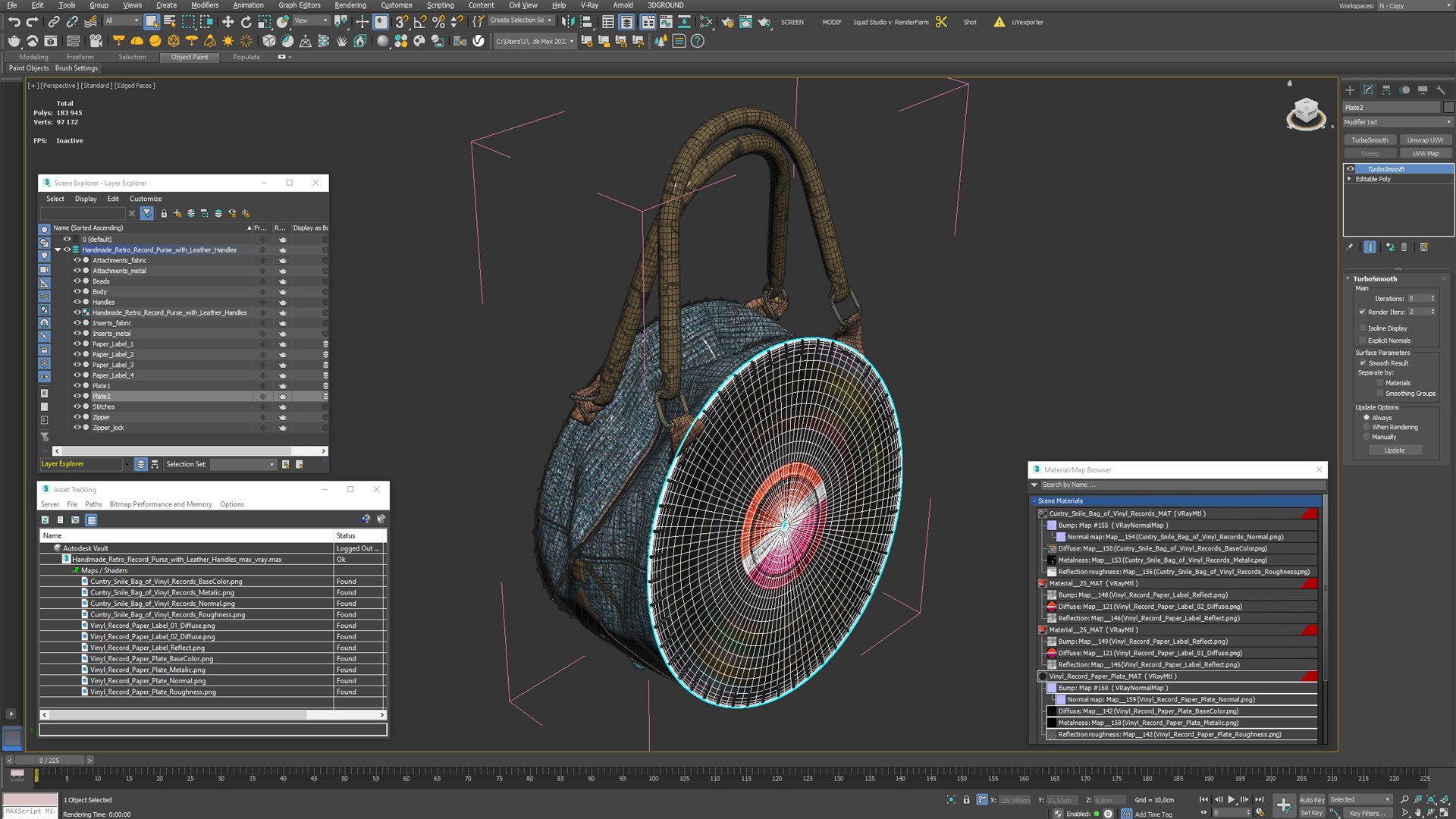
Task: Open the Rendering menu
Action: (x=350, y=5)
